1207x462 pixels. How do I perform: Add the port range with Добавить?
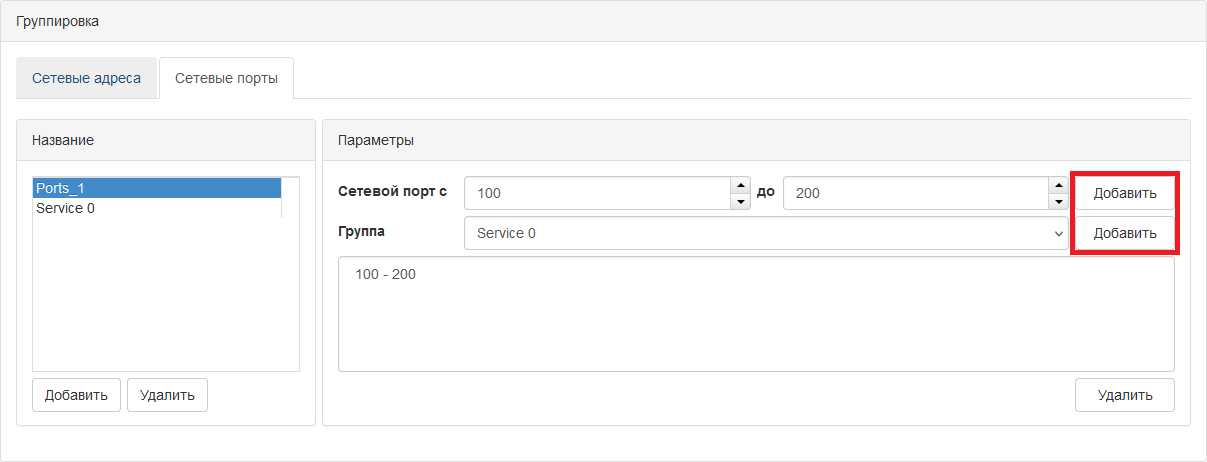click(1125, 193)
